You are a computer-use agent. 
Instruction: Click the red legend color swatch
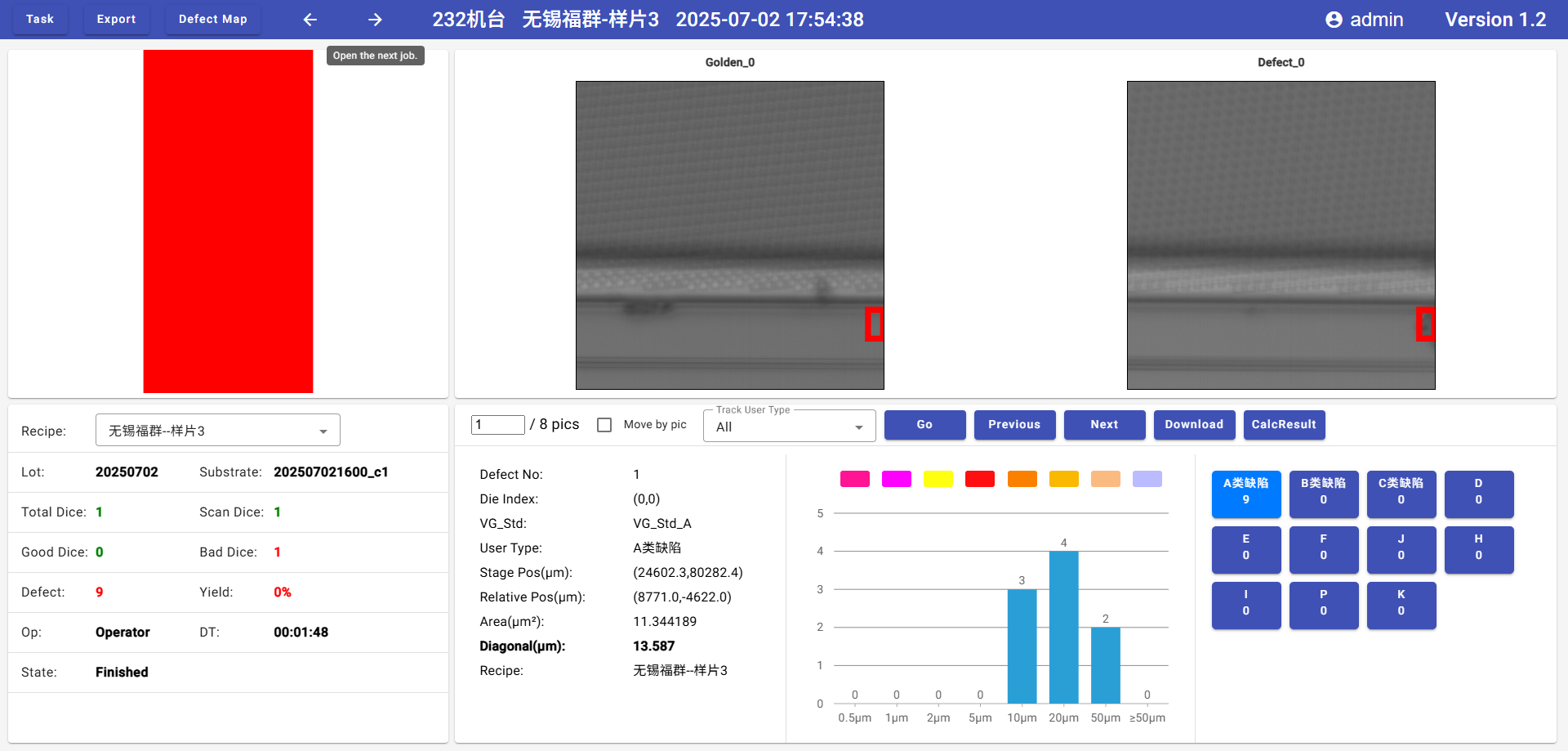click(x=980, y=479)
